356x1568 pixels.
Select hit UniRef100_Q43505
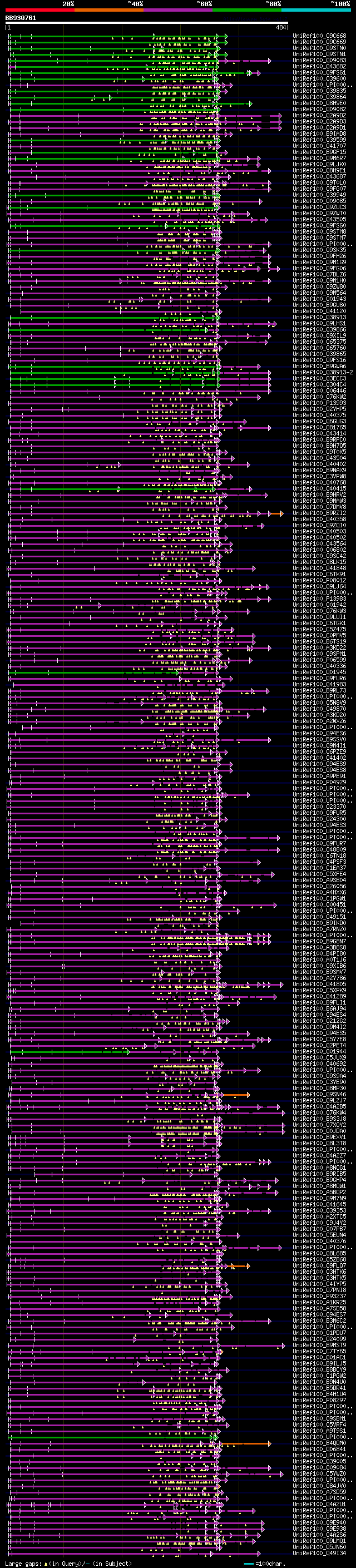tap(319, 219)
